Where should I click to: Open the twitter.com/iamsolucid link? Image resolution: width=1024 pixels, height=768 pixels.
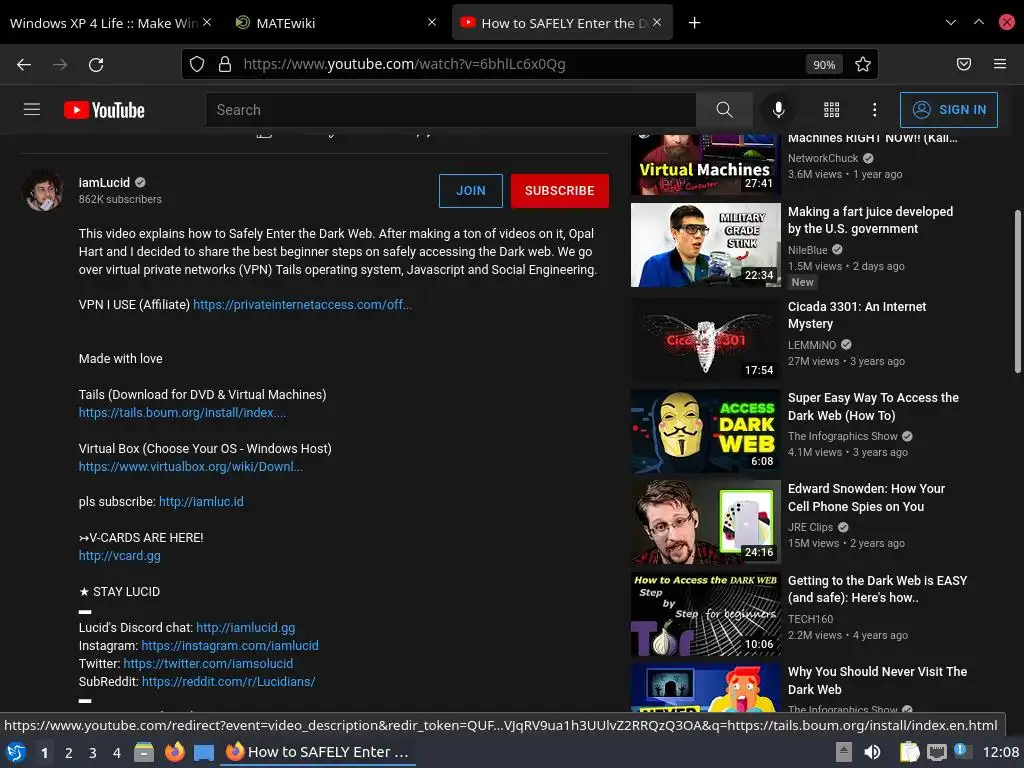pos(208,664)
